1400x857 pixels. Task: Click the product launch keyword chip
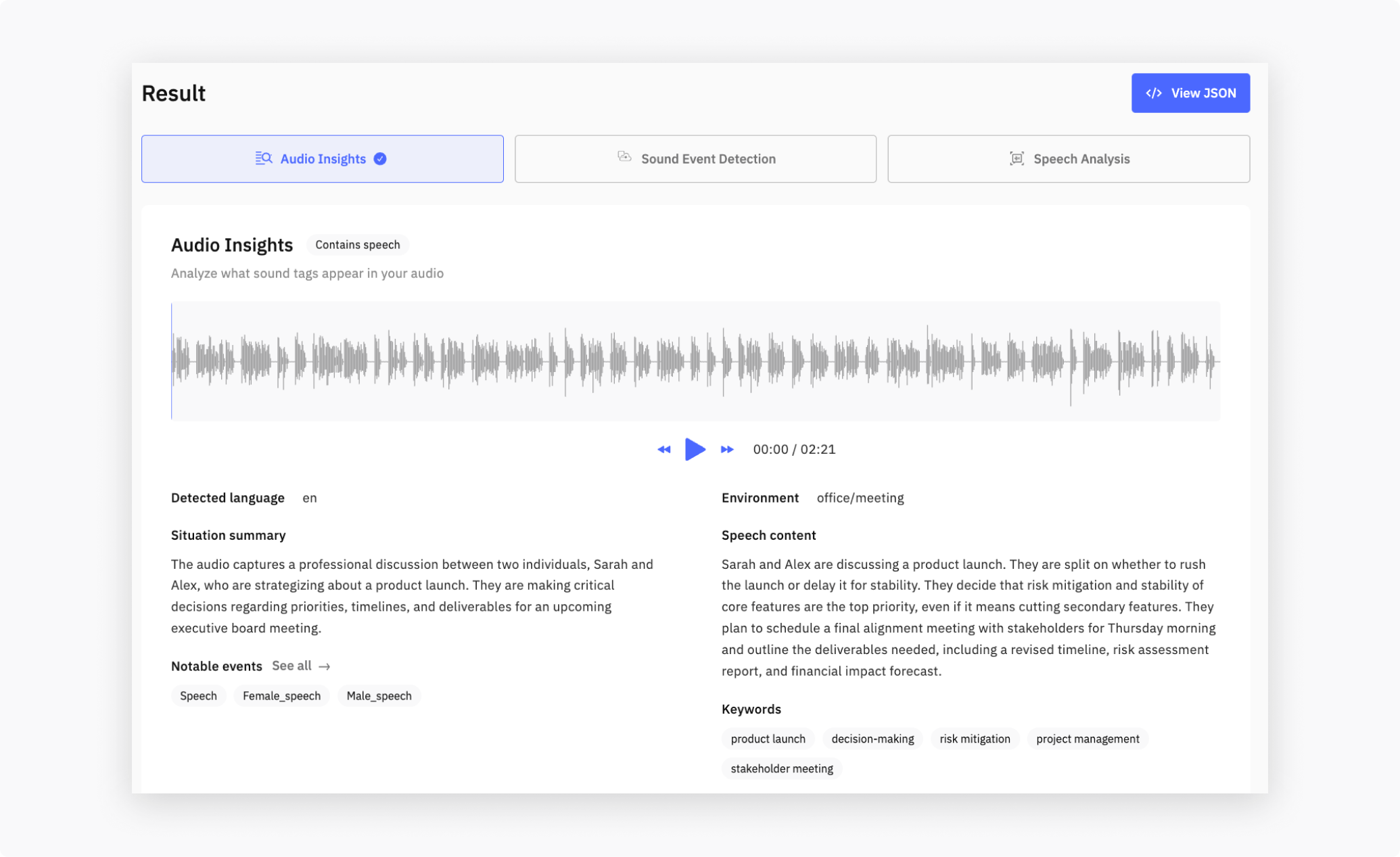pyautogui.click(x=768, y=739)
